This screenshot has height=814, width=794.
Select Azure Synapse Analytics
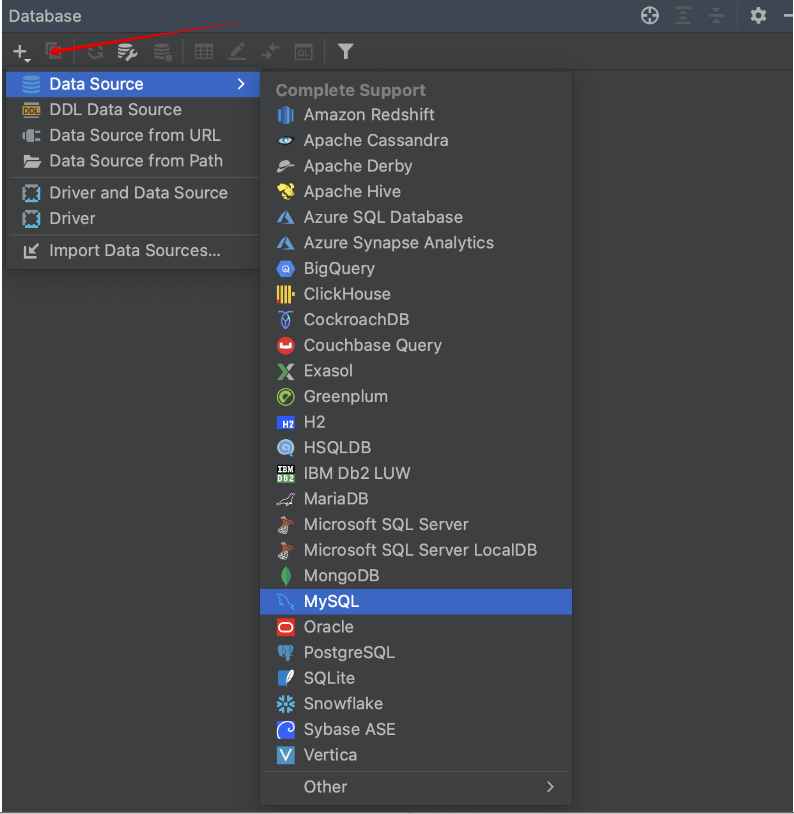(x=416, y=243)
